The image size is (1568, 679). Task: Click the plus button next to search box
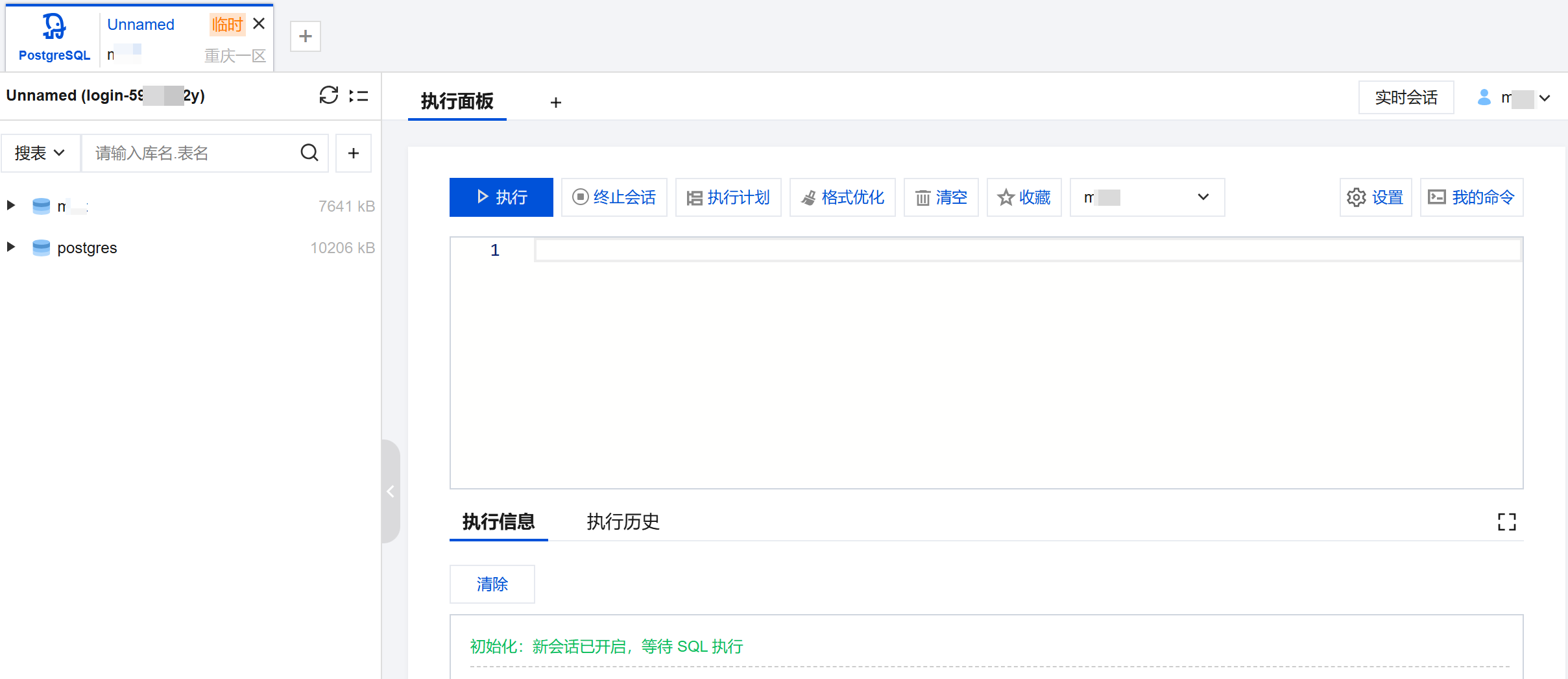tap(354, 153)
